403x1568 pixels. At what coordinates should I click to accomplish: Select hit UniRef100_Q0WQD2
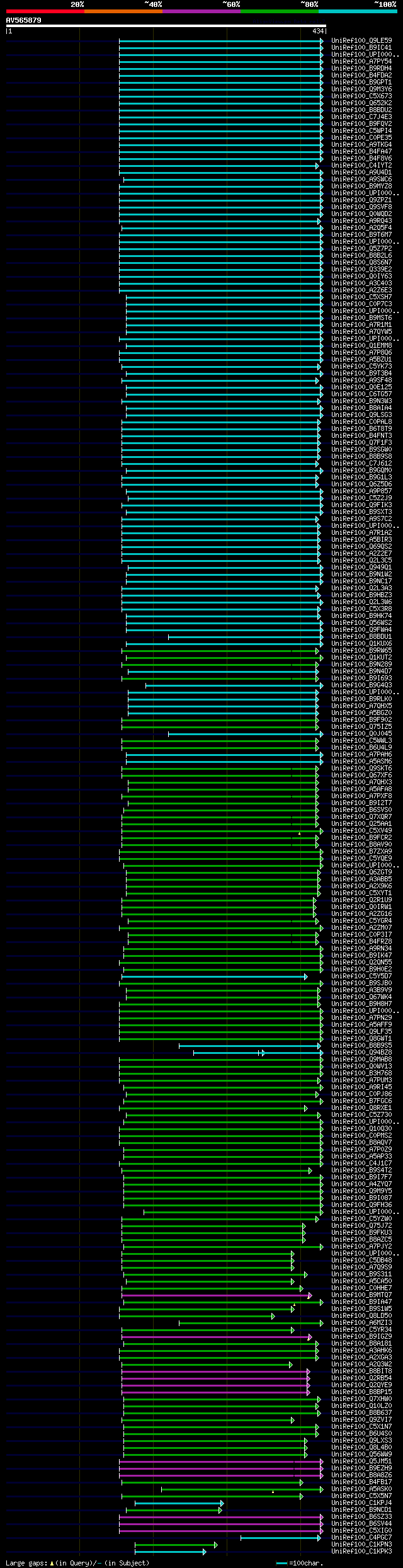click(x=361, y=214)
